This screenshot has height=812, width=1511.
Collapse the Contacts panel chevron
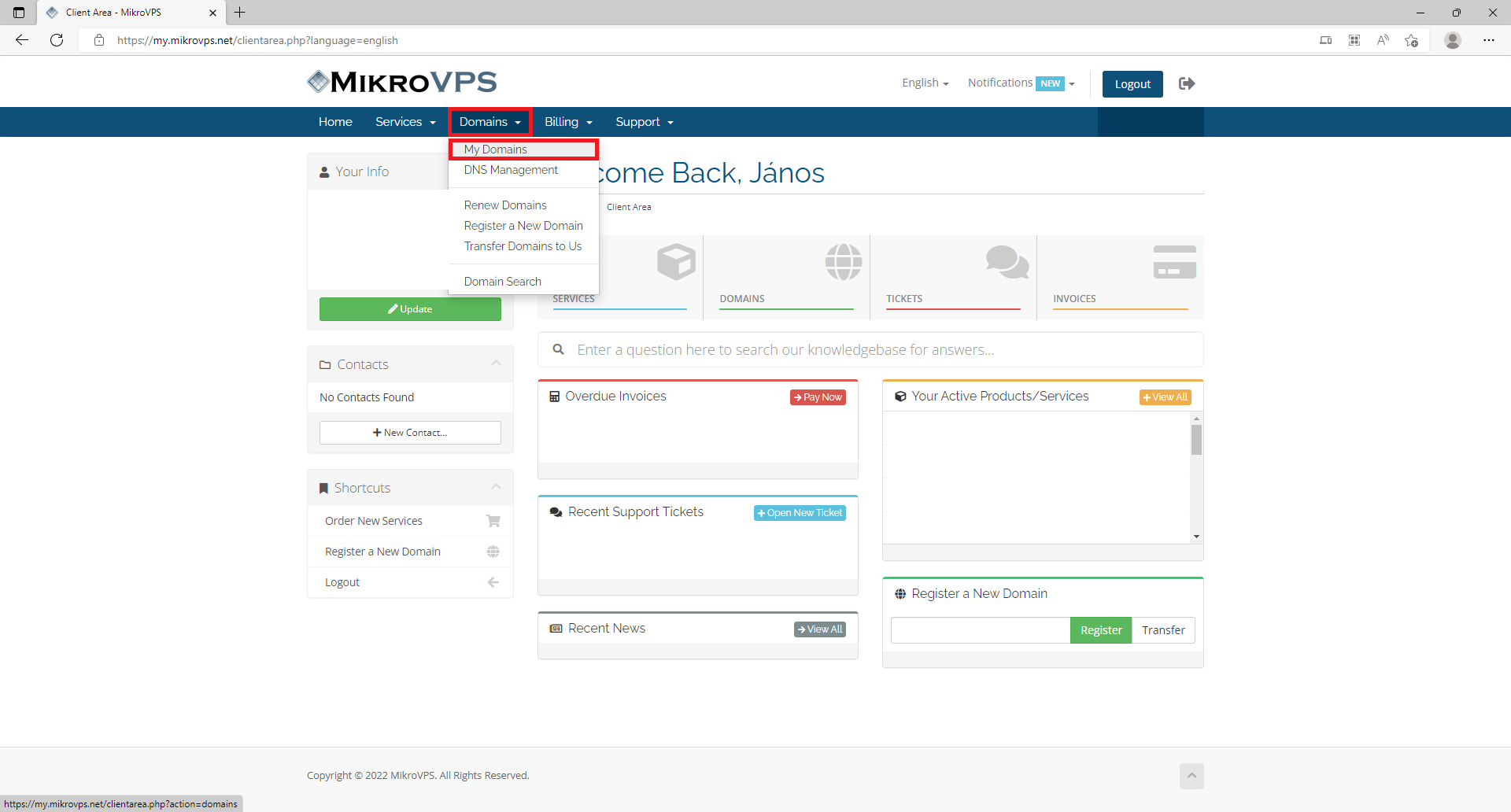click(x=496, y=364)
